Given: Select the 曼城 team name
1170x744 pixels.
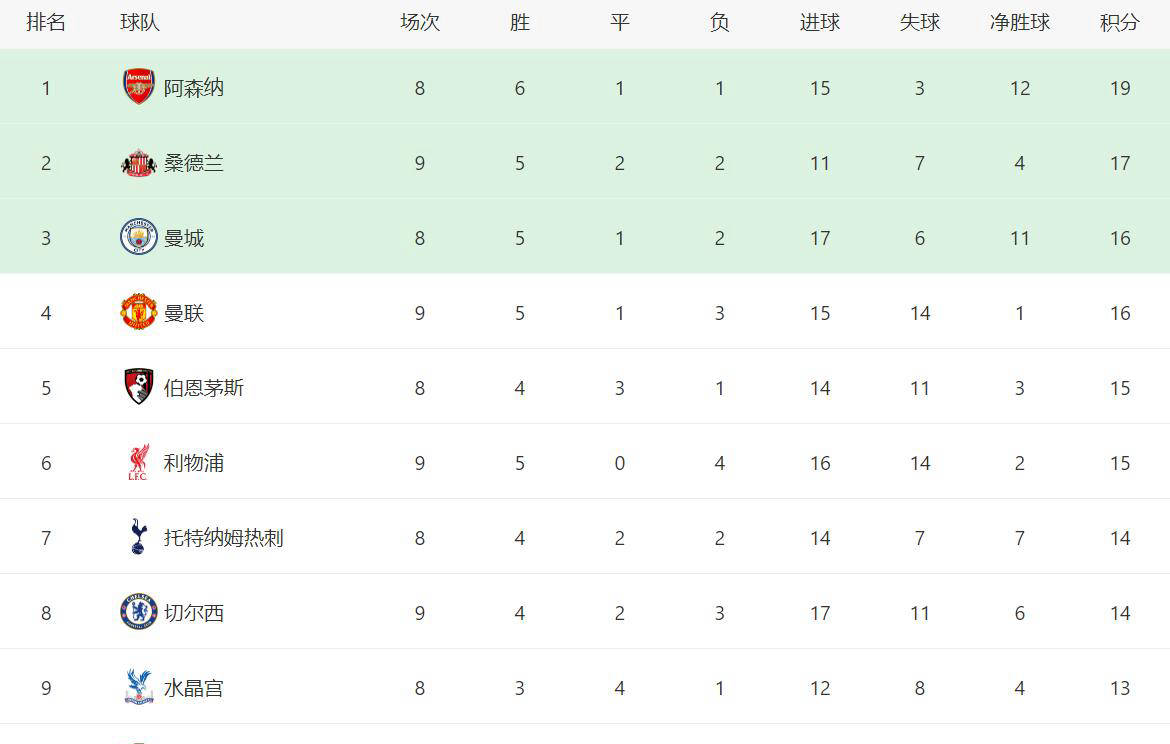Looking at the screenshot, I should [184, 238].
